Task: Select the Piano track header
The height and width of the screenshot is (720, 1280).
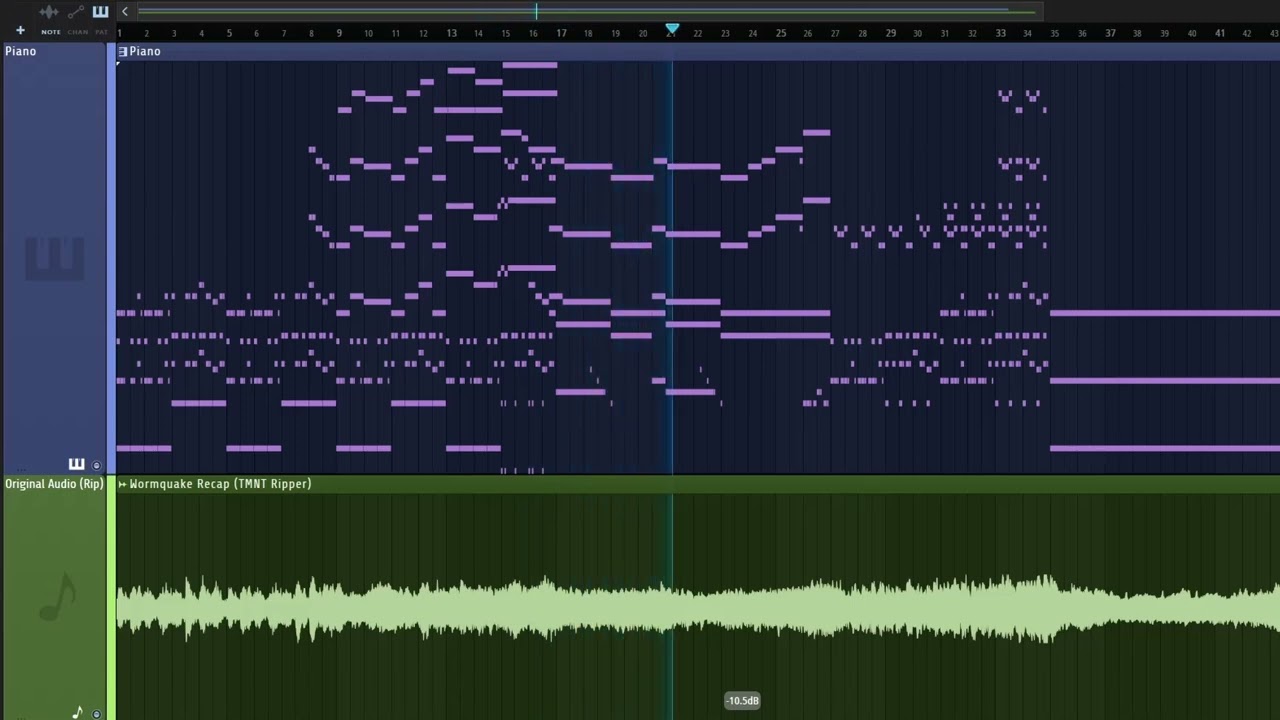Action: tap(55, 258)
